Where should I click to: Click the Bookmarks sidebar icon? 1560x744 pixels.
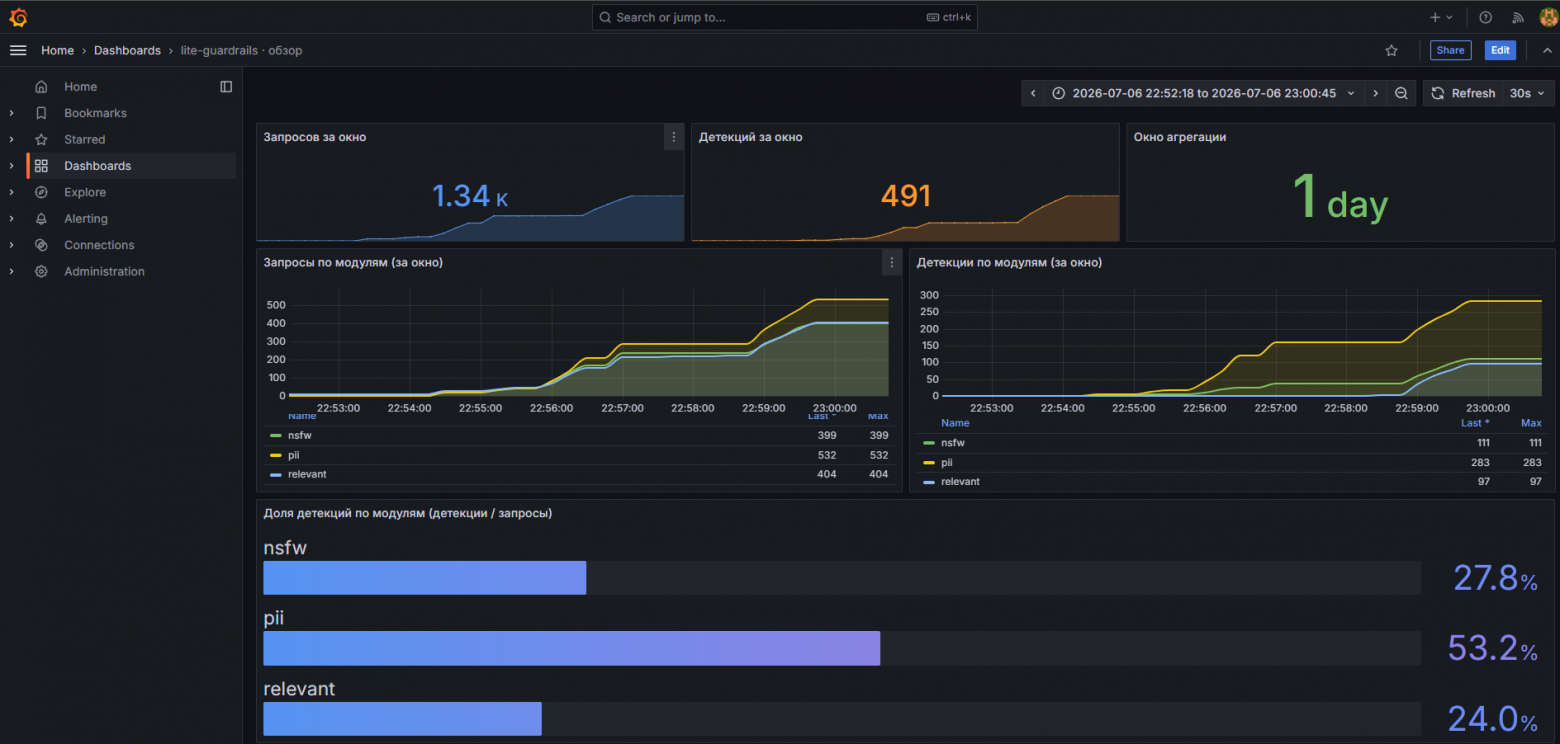[41, 113]
